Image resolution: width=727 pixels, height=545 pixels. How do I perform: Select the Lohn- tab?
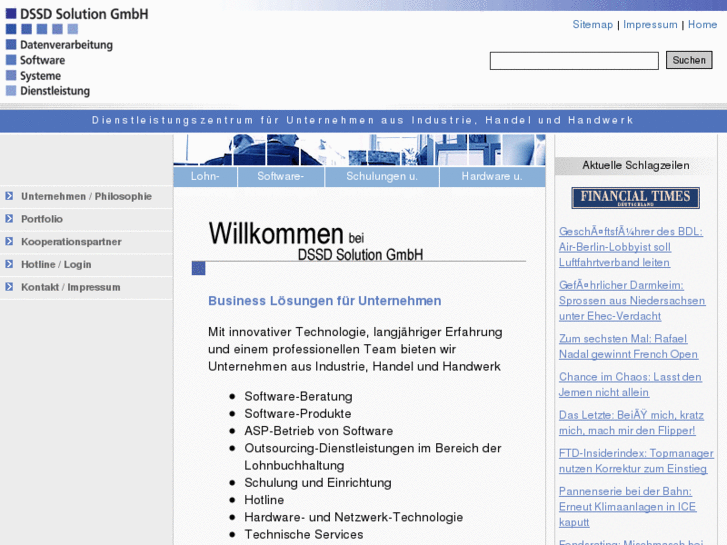[205, 176]
